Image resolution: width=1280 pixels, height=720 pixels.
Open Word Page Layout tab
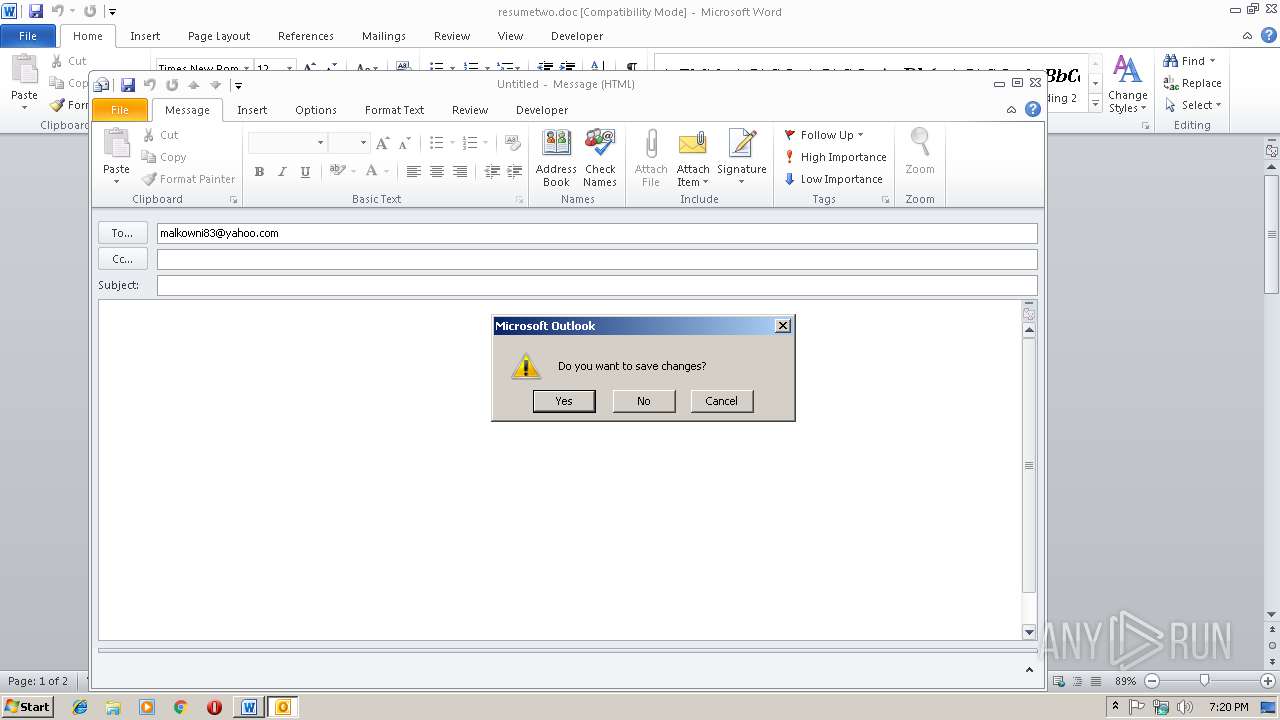point(219,36)
